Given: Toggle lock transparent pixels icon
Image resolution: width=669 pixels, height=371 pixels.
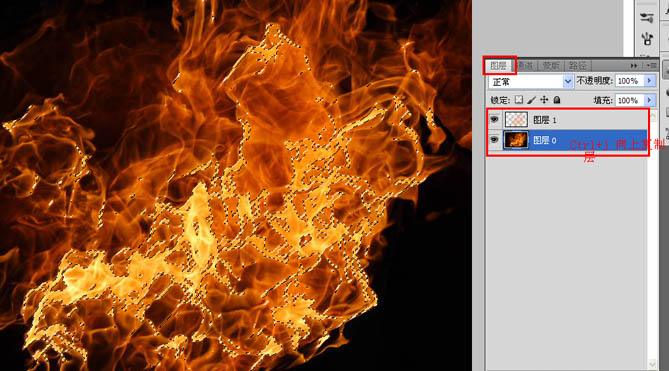Looking at the screenshot, I should (x=518, y=100).
